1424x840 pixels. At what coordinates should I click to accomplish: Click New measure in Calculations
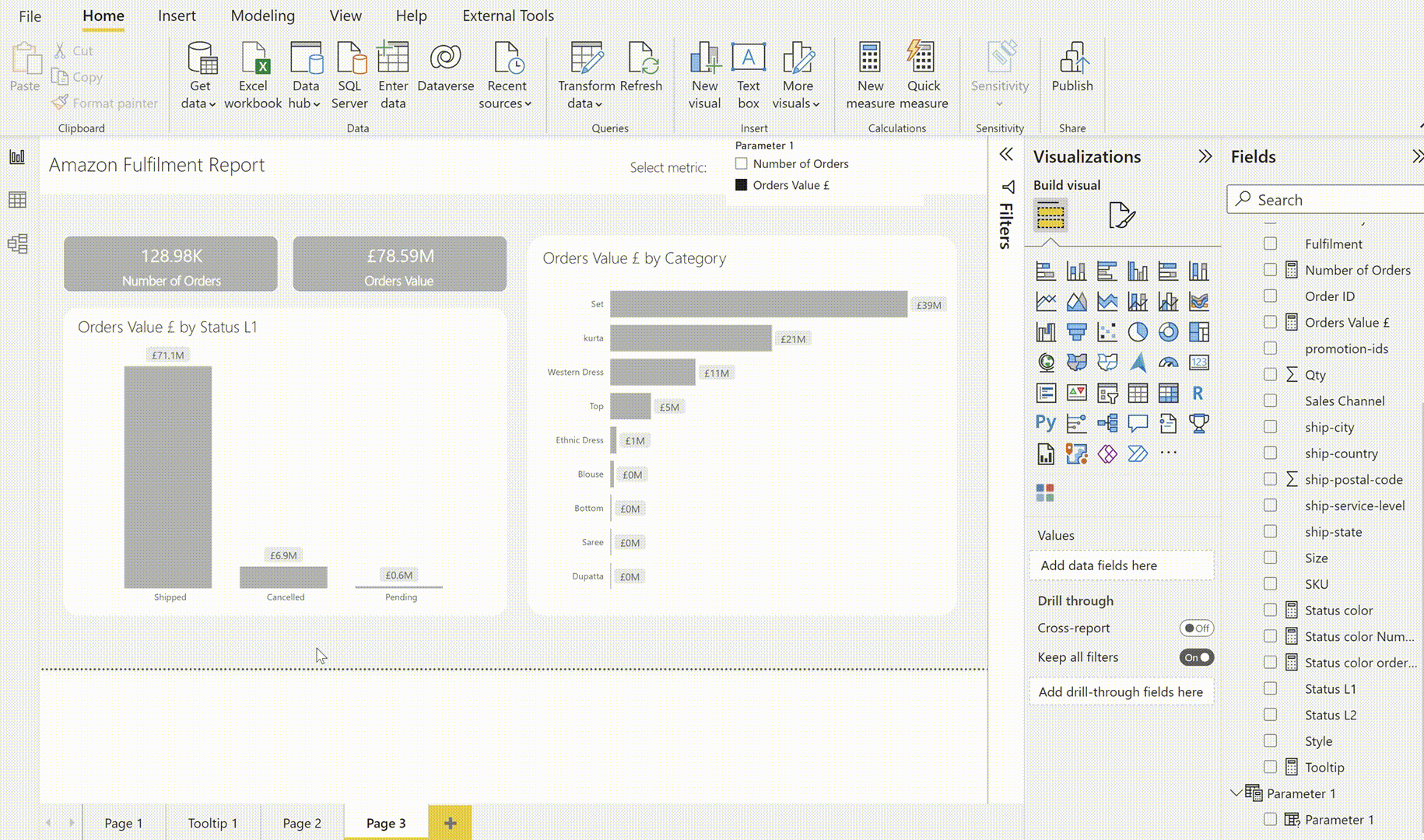(870, 75)
